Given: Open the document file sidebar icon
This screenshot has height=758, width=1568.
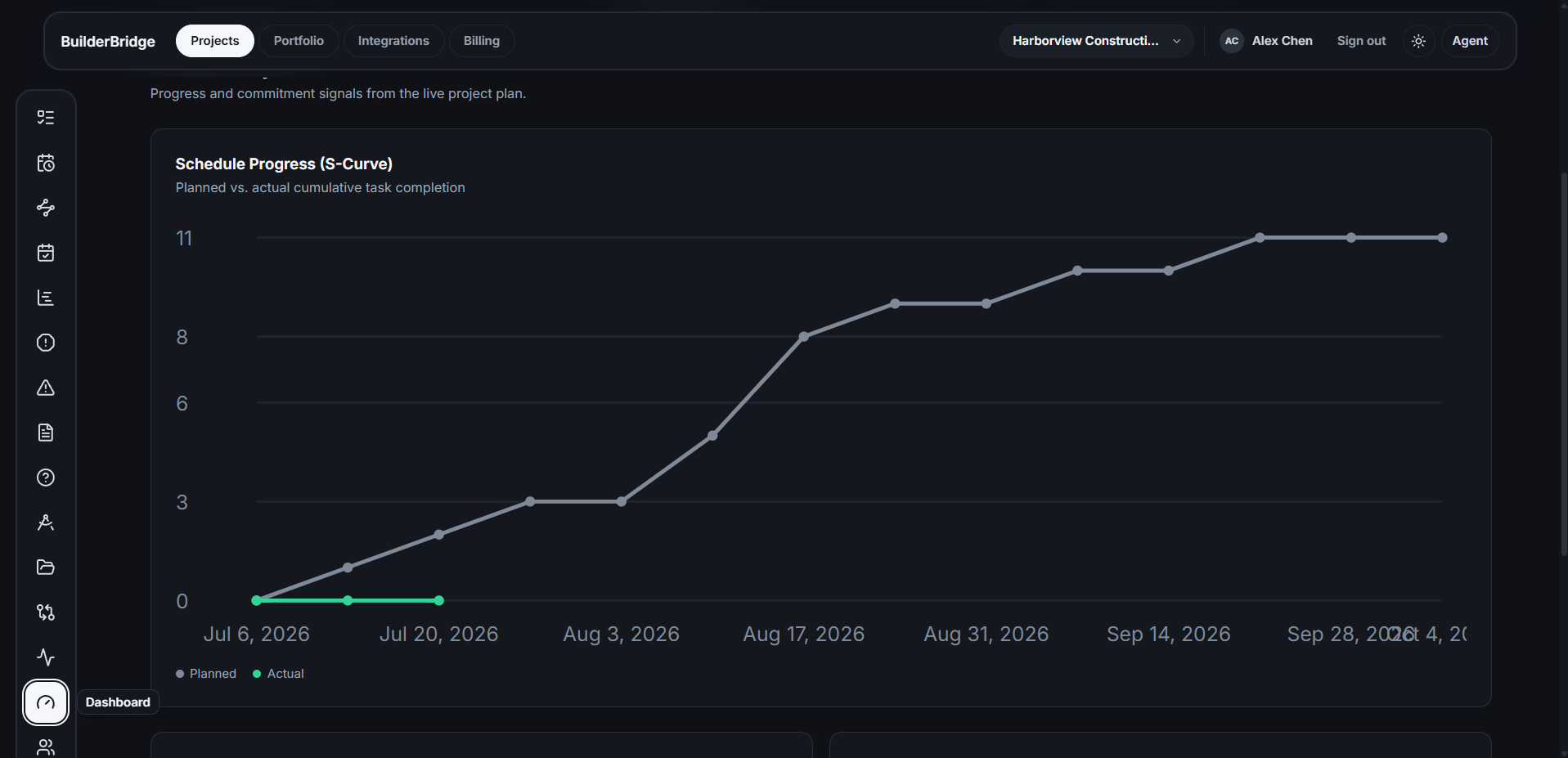Looking at the screenshot, I should coord(46,433).
